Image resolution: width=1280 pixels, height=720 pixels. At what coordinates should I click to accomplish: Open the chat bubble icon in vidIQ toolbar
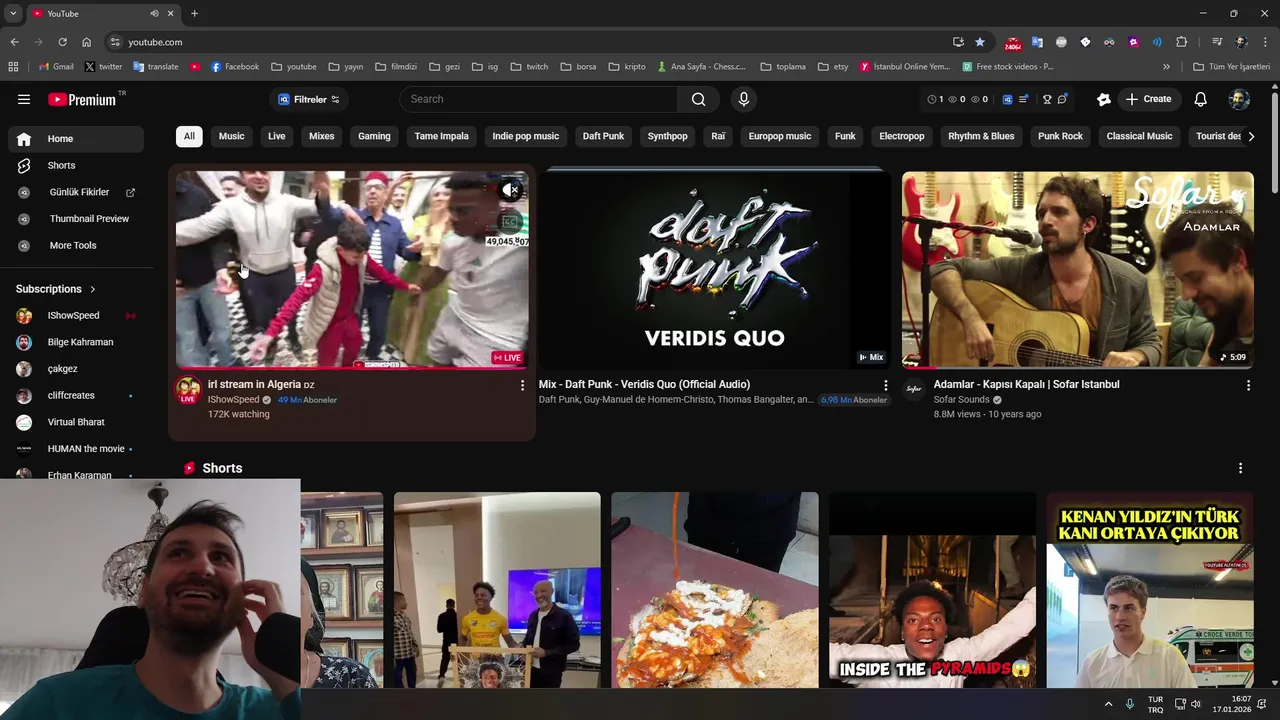coord(1062,99)
